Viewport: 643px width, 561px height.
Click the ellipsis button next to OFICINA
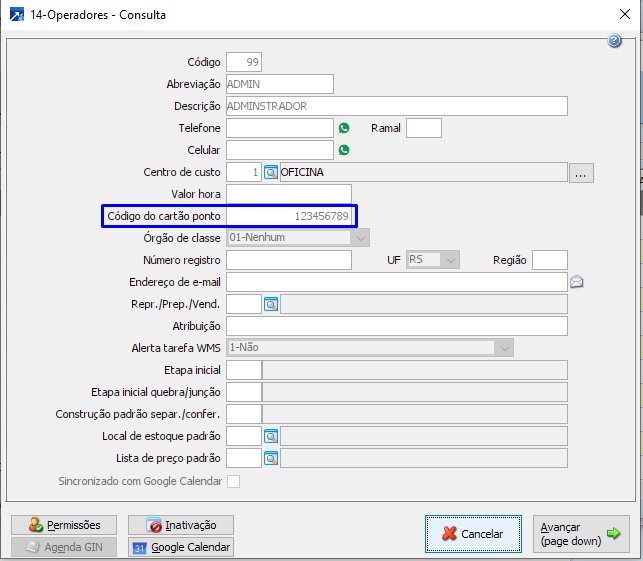tap(581, 173)
